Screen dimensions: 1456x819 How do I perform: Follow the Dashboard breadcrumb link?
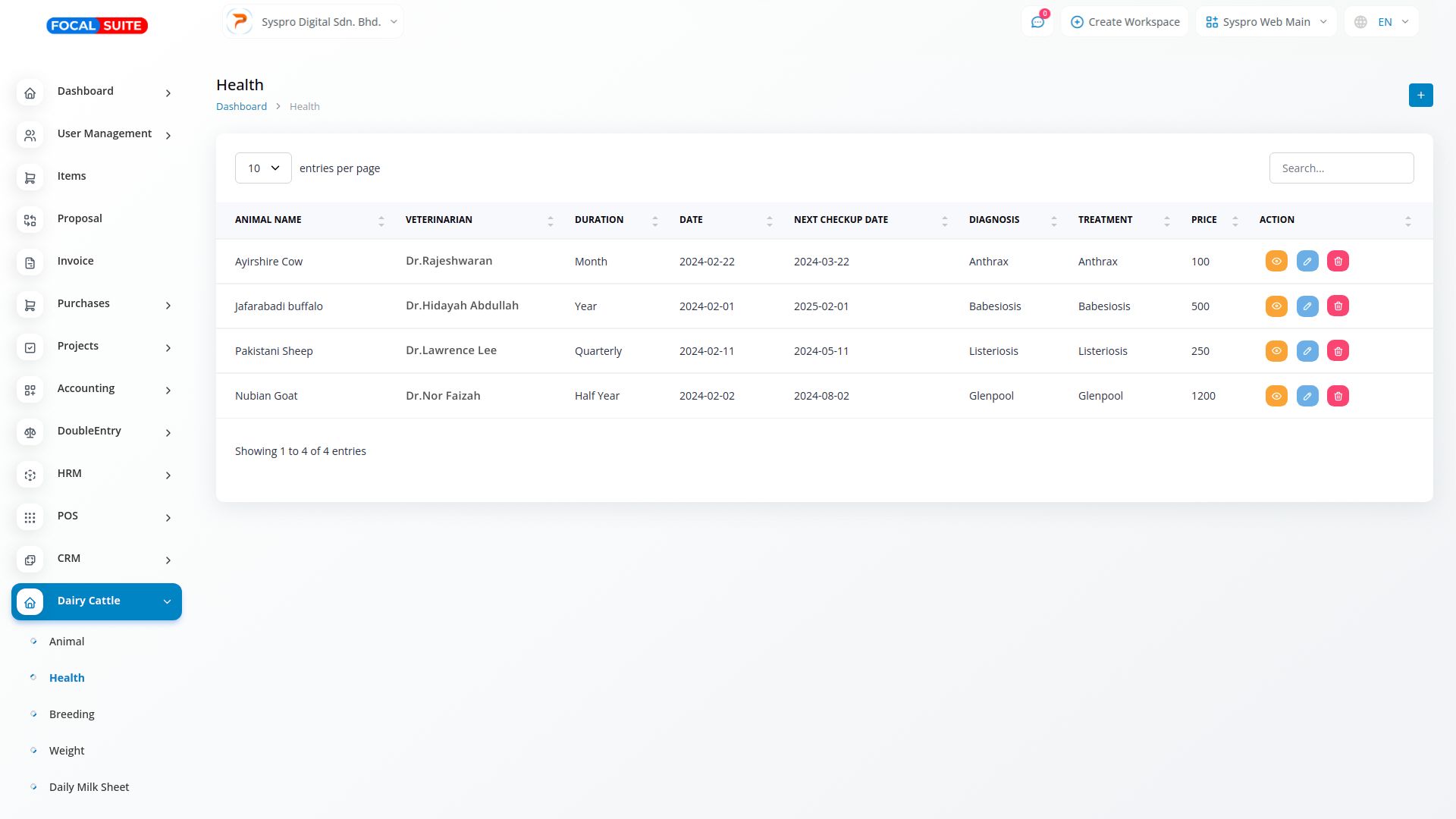[241, 107]
